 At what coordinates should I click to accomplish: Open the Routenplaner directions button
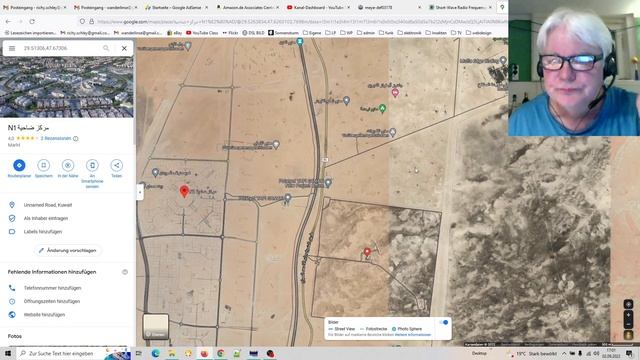tap(19, 165)
